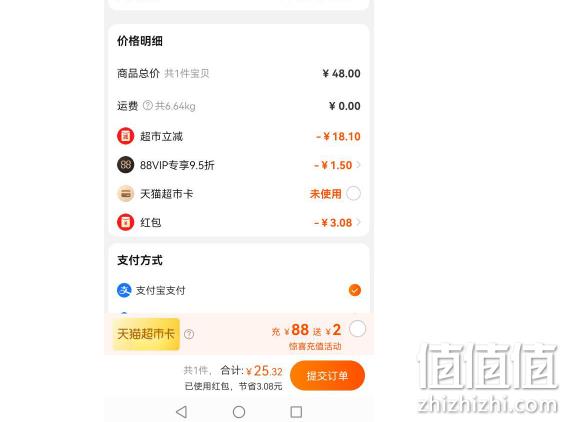567x422 pixels.
Task: Open the -¥1.50 VIP discount amount
Action: (x=333, y=165)
